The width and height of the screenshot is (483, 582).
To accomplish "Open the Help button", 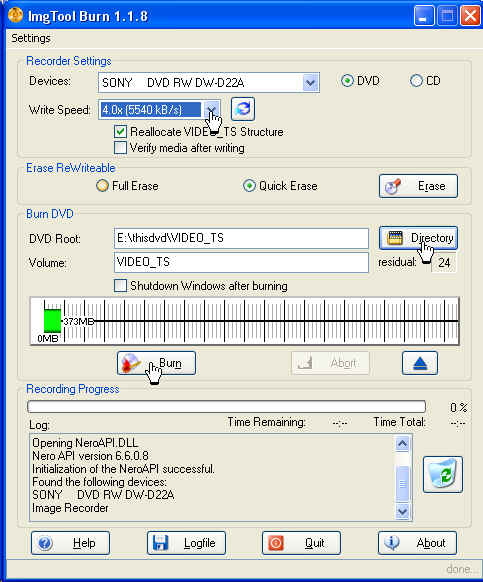I will (x=70, y=543).
